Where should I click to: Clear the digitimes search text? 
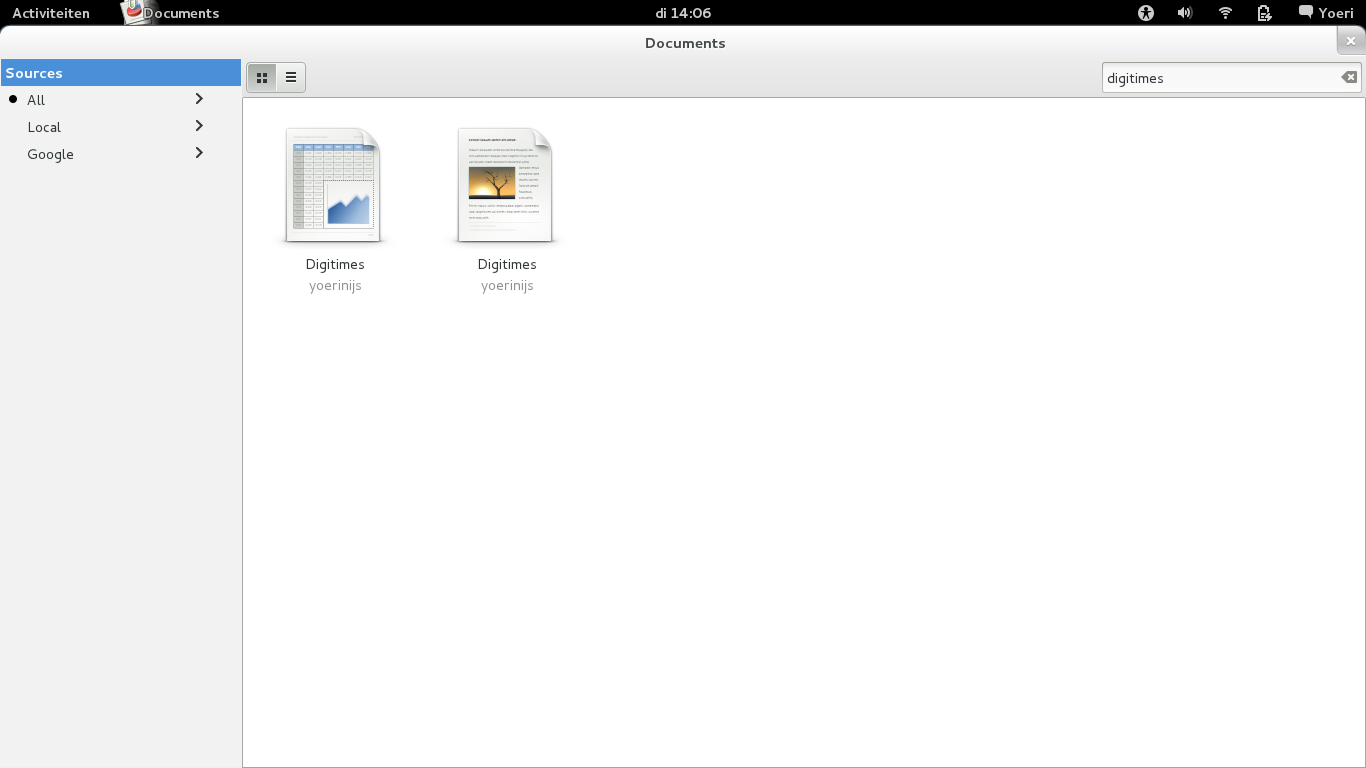click(x=1349, y=77)
